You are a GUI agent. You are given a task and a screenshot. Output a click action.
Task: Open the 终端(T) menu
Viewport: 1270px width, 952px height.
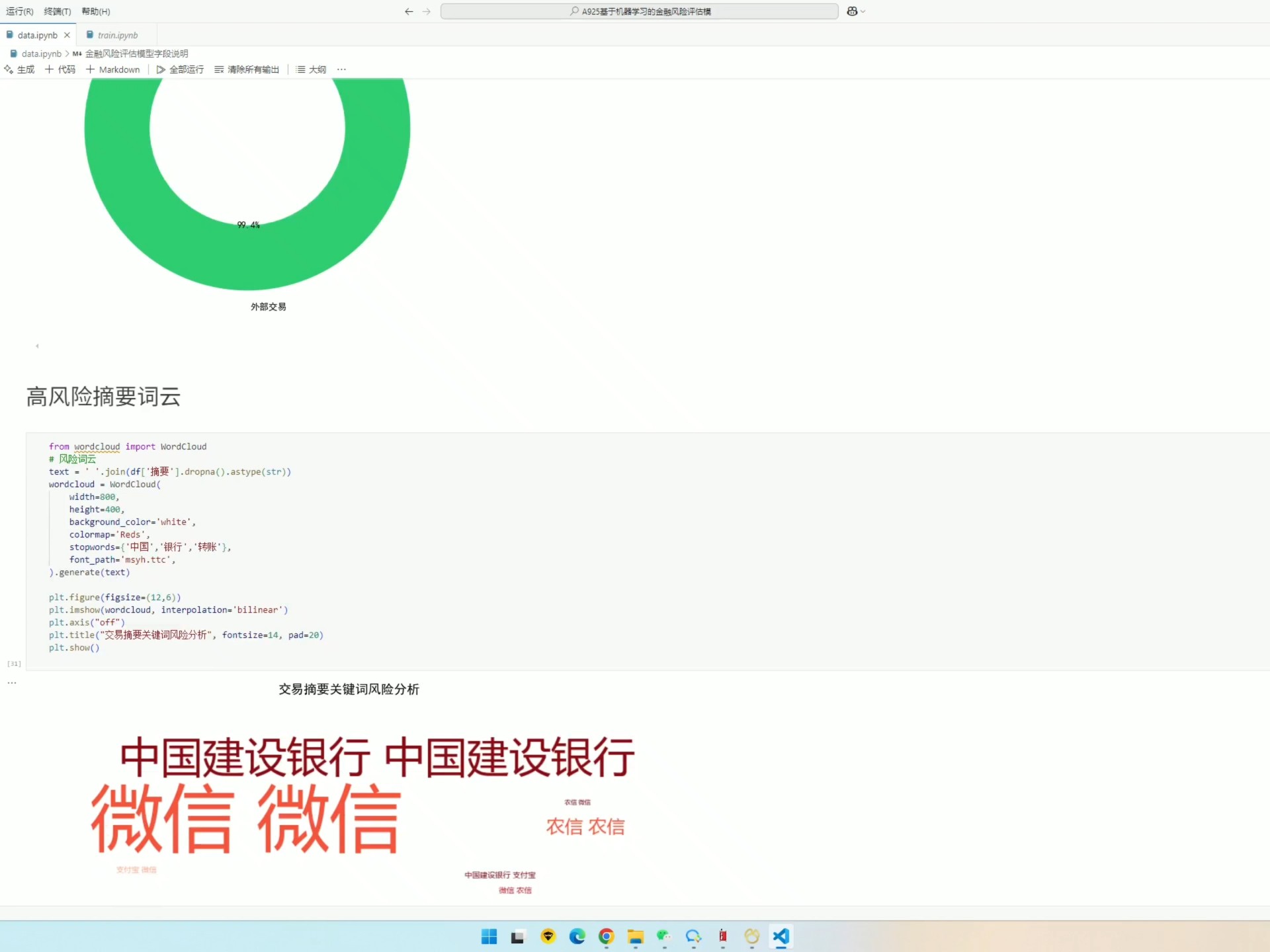(58, 11)
